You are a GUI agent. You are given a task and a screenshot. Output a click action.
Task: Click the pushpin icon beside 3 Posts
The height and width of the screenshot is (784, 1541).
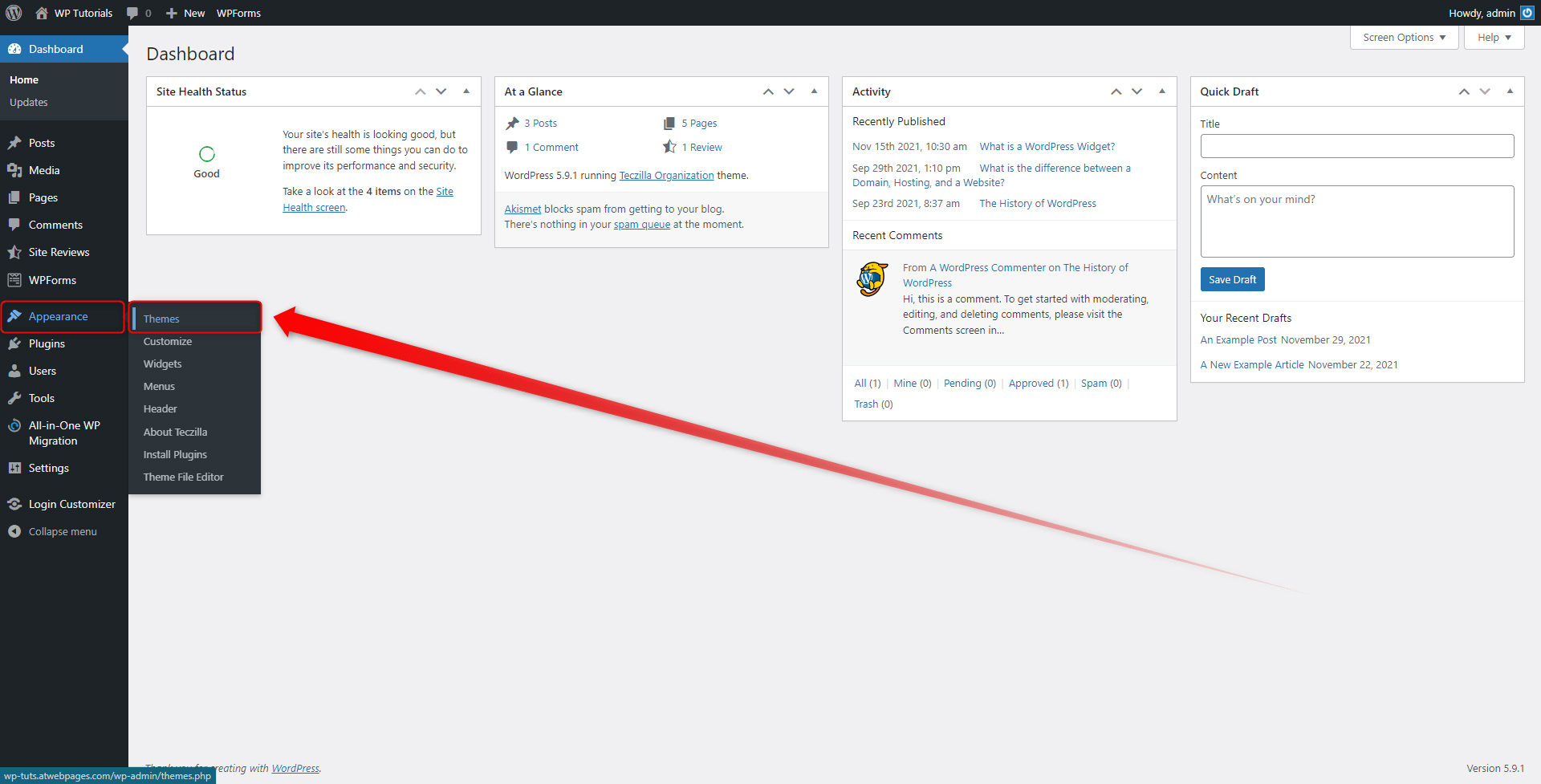(x=512, y=123)
